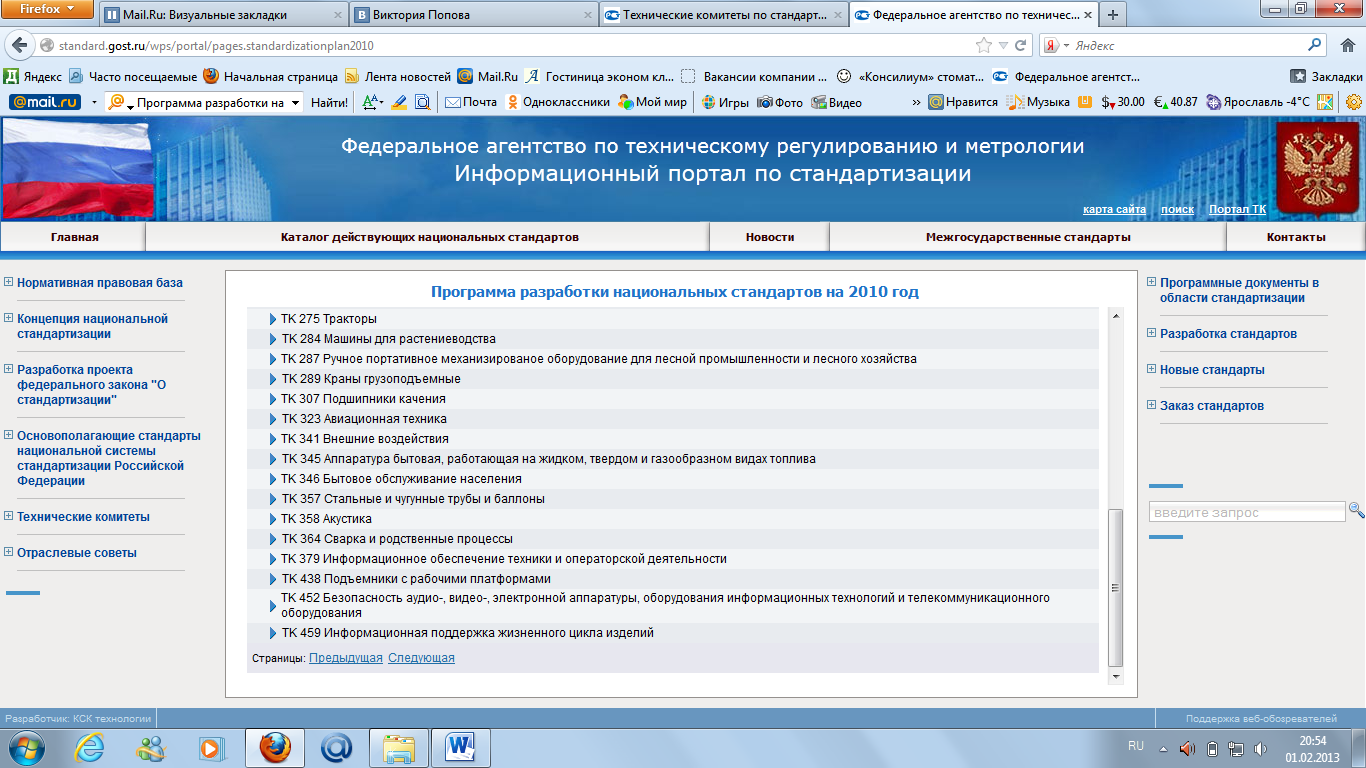Click the введите запрос search field
The height and width of the screenshot is (768, 1366).
1247,512
